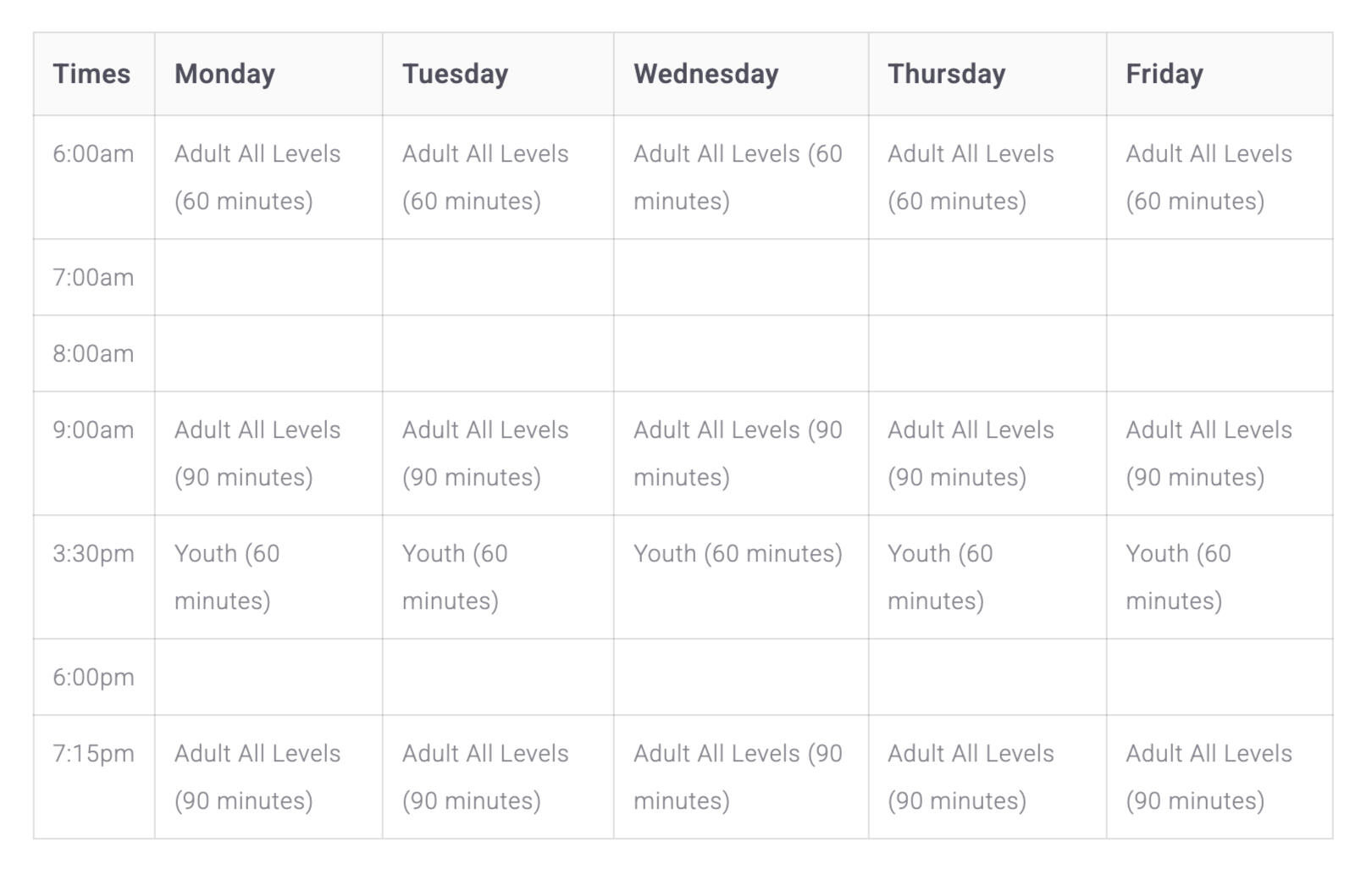Click Wednesday 6:00am Adult All Levels cell
This screenshot has height=886, width=1372.
(x=738, y=177)
